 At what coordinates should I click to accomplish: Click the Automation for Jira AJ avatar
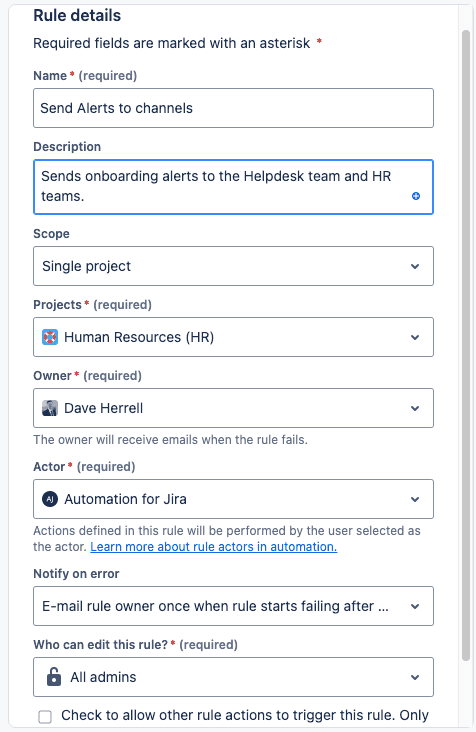click(x=50, y=499)
